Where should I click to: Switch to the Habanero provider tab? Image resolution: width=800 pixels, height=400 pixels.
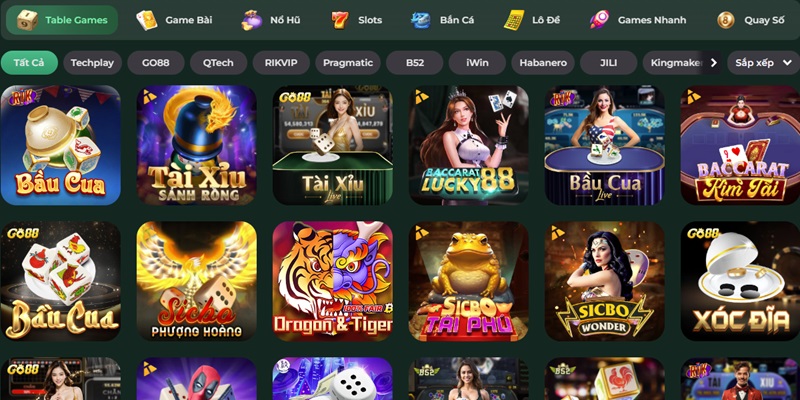(543, 63)
